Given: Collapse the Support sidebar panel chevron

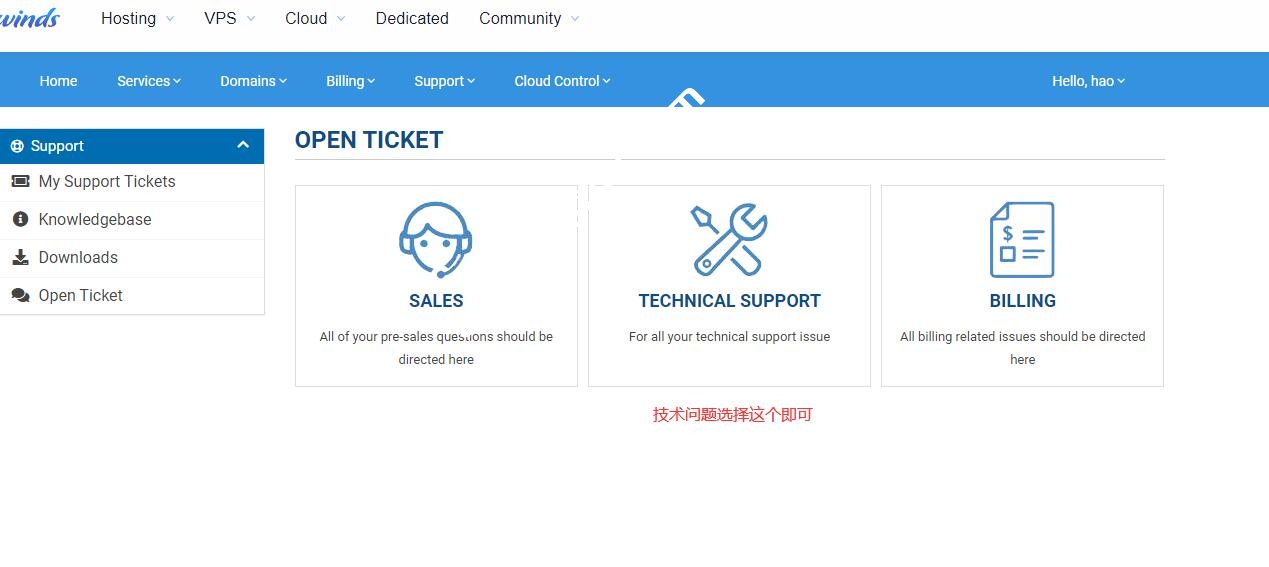Looking at the screenshot, I should [x=243, y=145].
